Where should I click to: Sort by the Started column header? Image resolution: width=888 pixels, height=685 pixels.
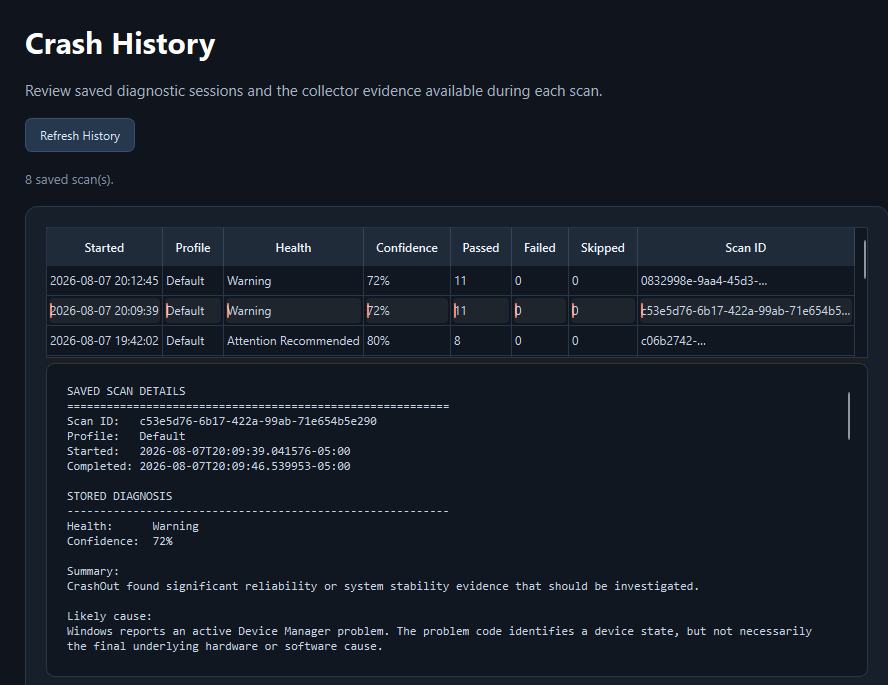104,247
